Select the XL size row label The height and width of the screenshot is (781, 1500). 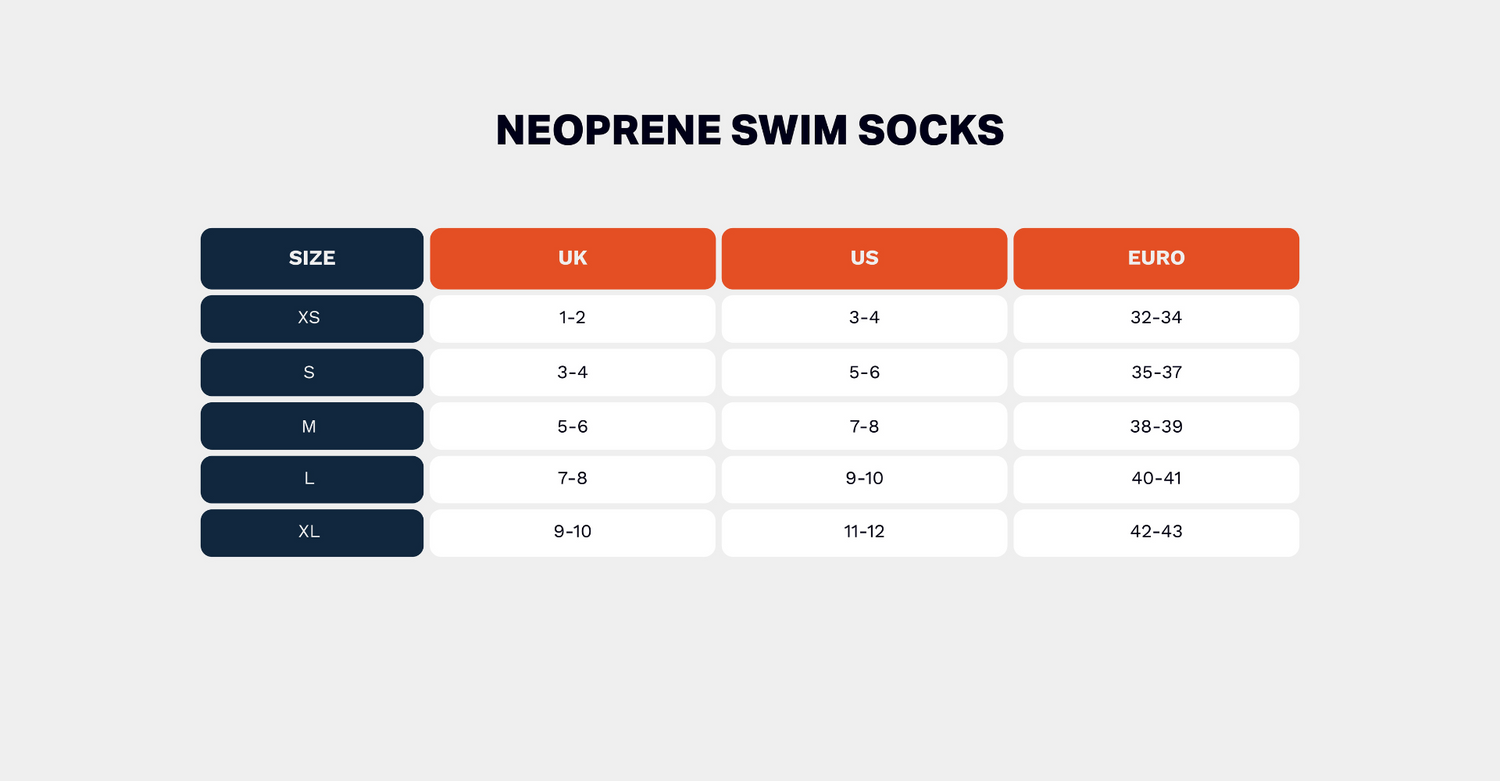[312, 532]
